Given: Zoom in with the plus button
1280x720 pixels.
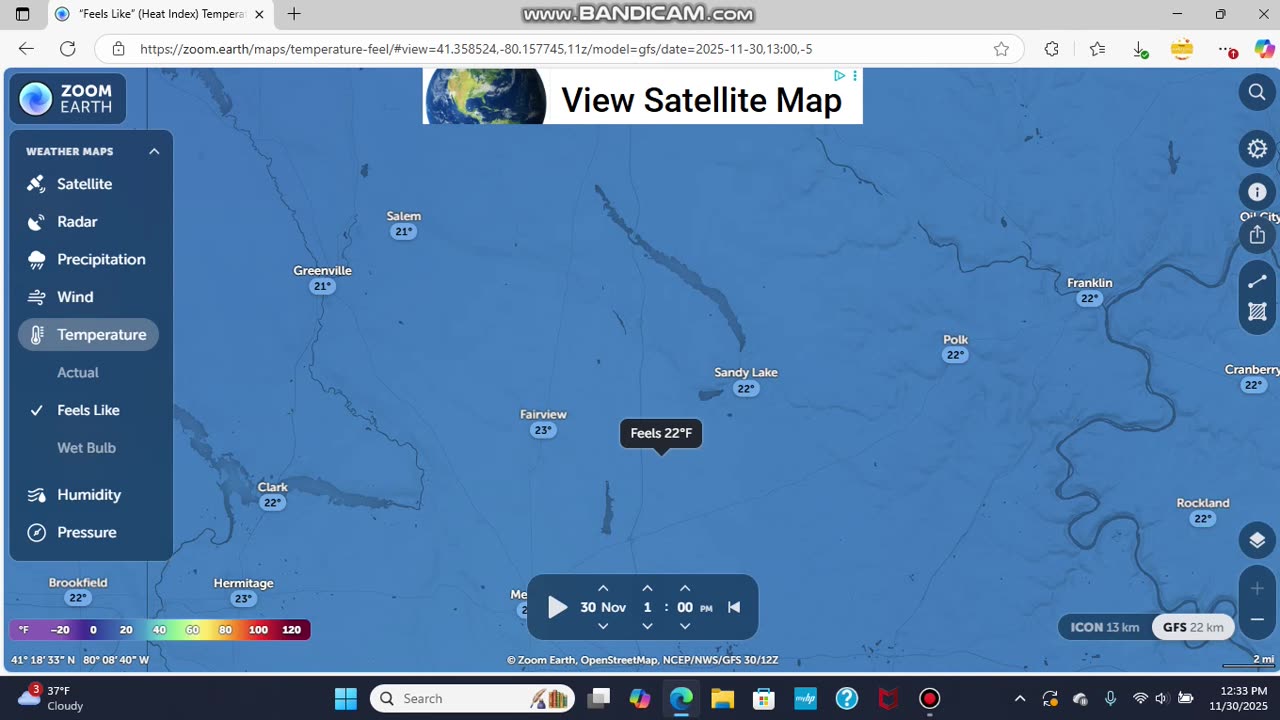Looking at the screenshot, I should (1257, 588).
